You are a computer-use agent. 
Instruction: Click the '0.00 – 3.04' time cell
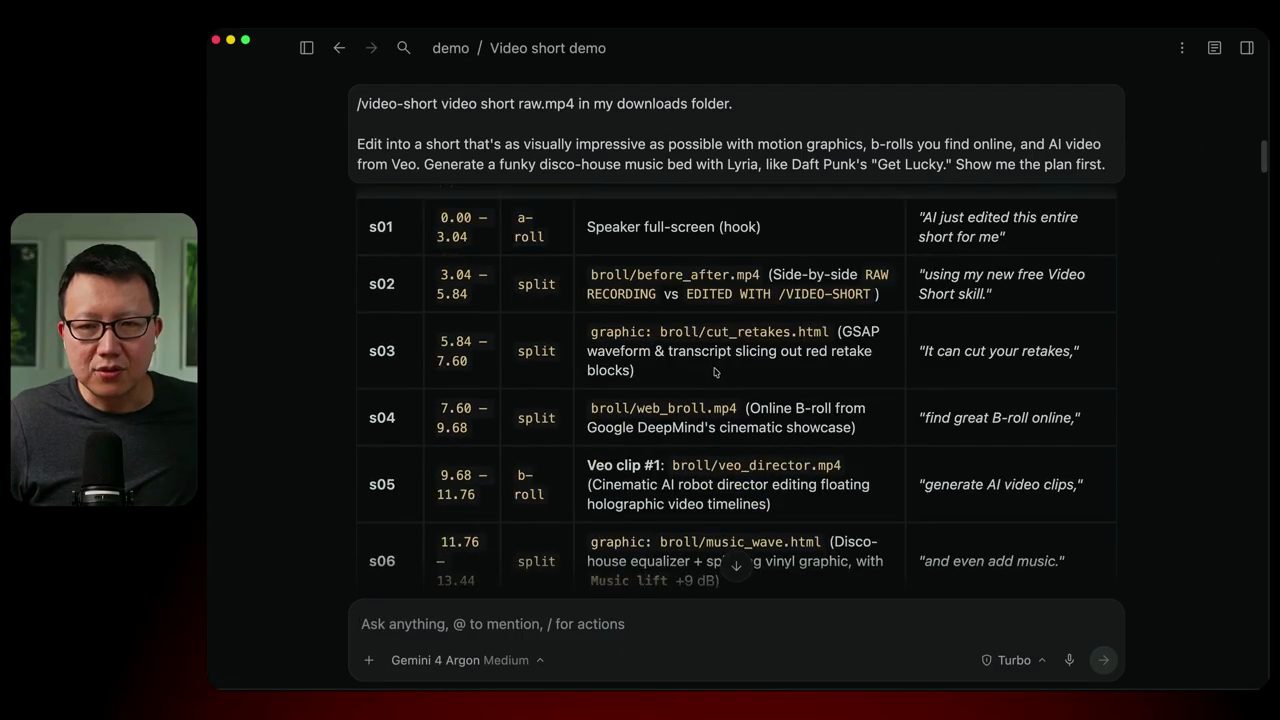coord(462,227)
